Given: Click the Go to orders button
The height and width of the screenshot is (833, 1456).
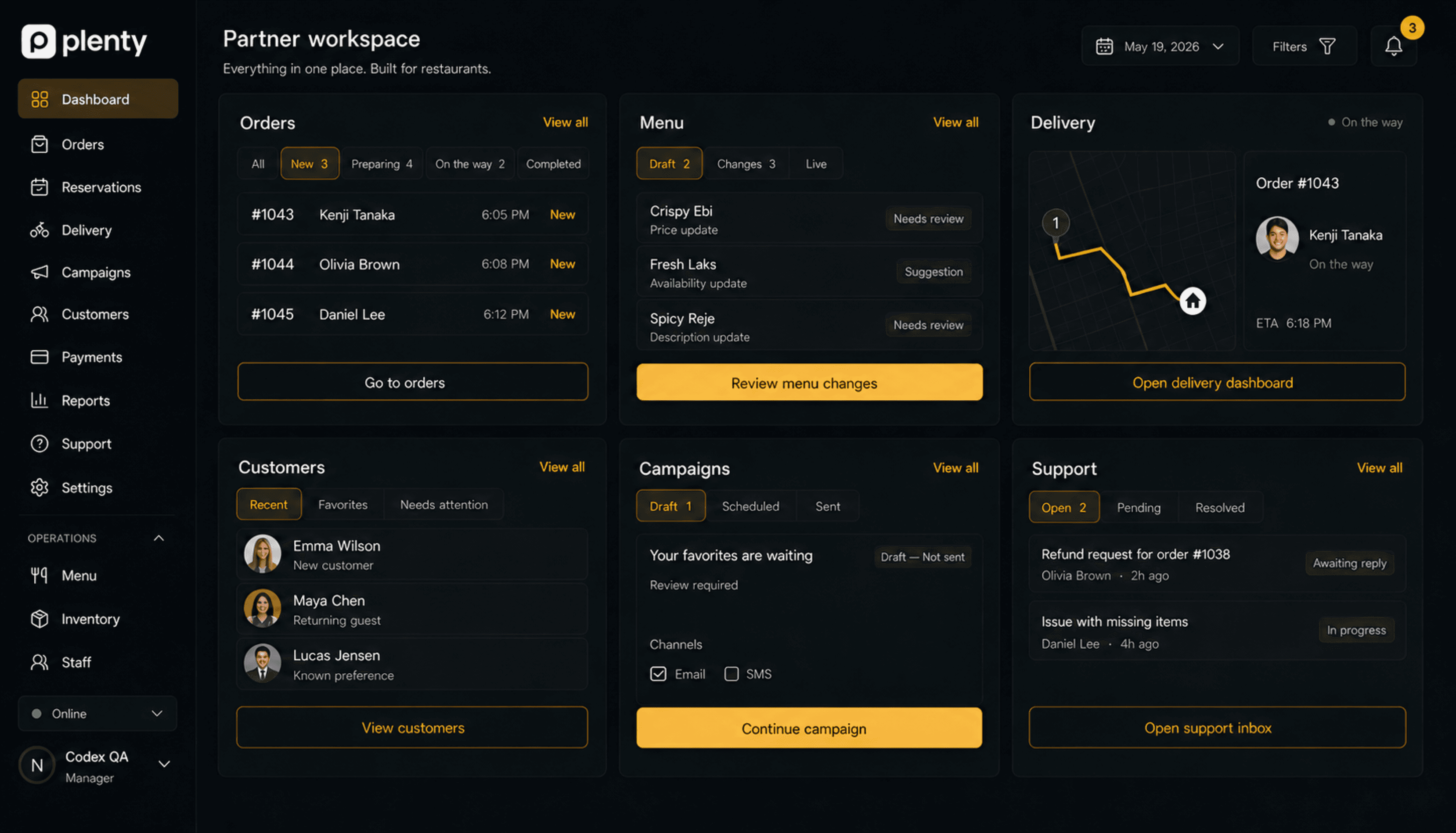Looking at the screenshot, I should [413, 382].
